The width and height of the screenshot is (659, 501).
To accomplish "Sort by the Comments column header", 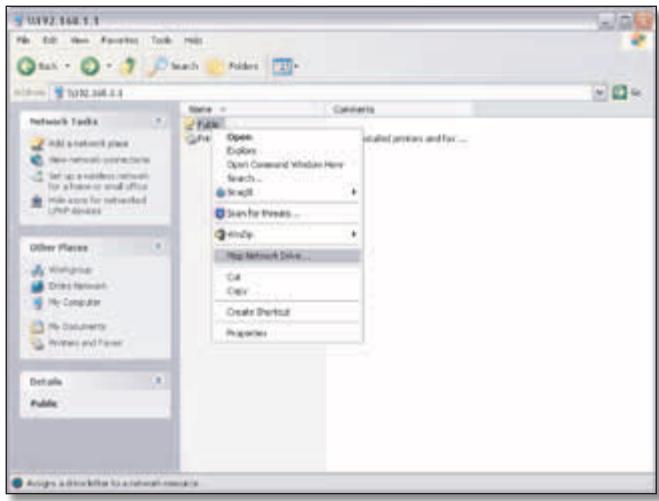I will tap(400, 109).
